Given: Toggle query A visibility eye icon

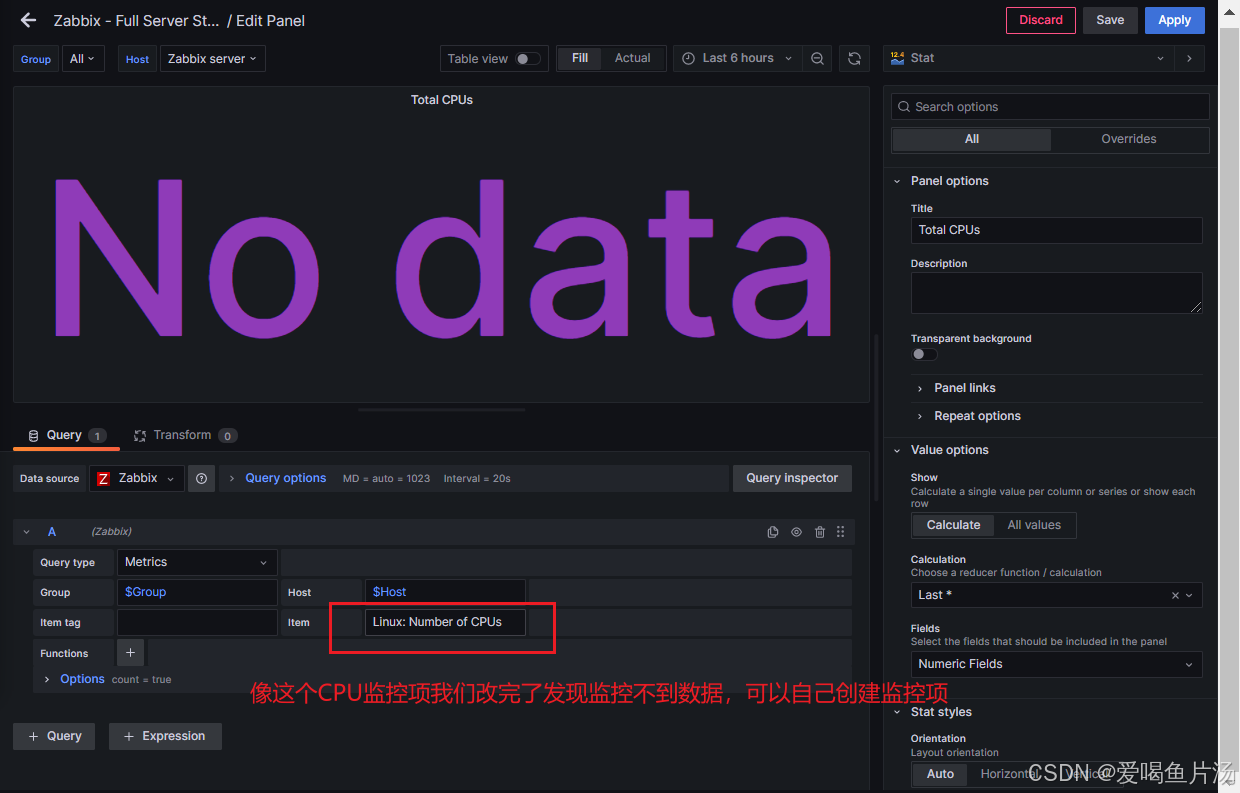Looking at the screenshot, I should click(797, 532).
